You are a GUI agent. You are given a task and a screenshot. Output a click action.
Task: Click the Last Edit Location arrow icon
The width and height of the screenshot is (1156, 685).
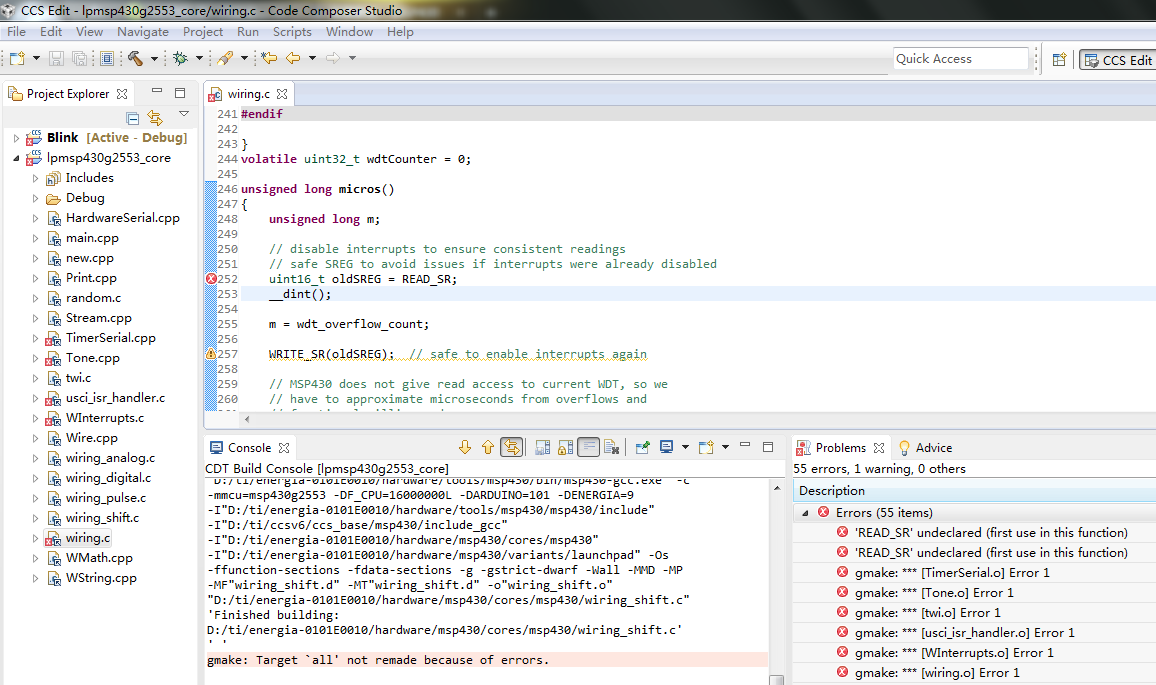point(269,59)
